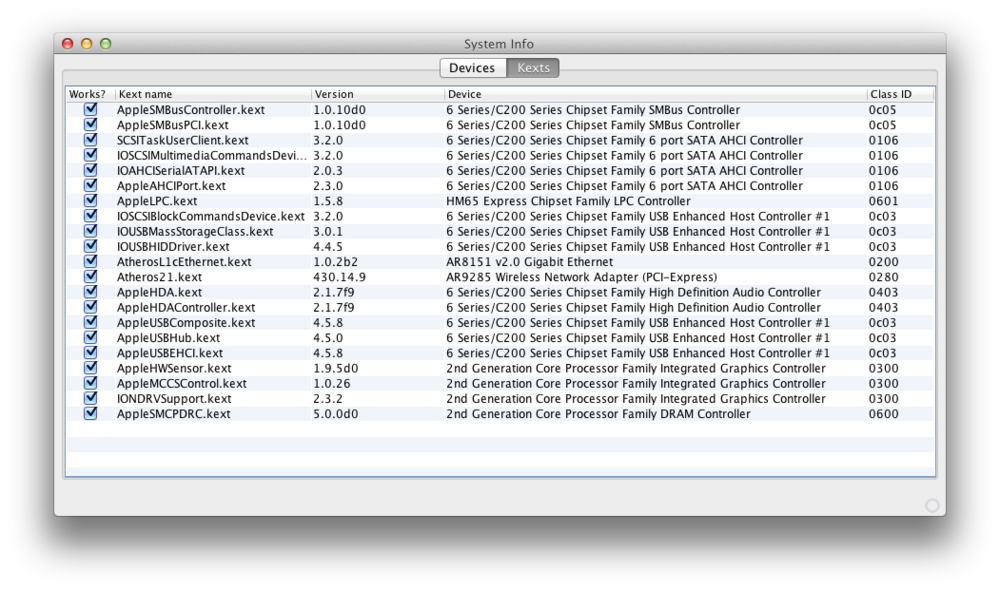This screenshot has height=591, width=1000.
Task: Click the Works? column header
Action: click(x=88, y=94)
